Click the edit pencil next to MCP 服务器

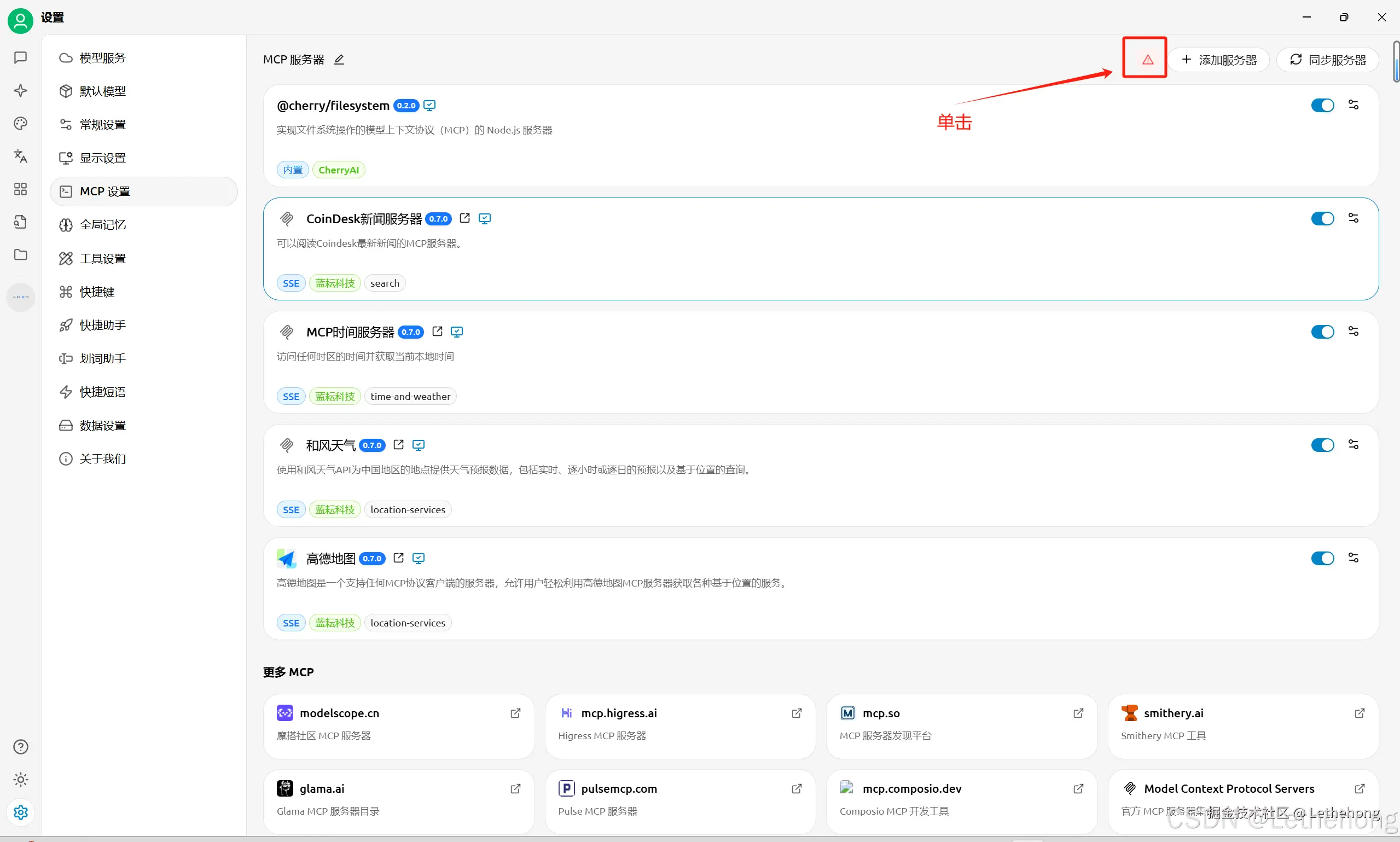pos(339,60)
